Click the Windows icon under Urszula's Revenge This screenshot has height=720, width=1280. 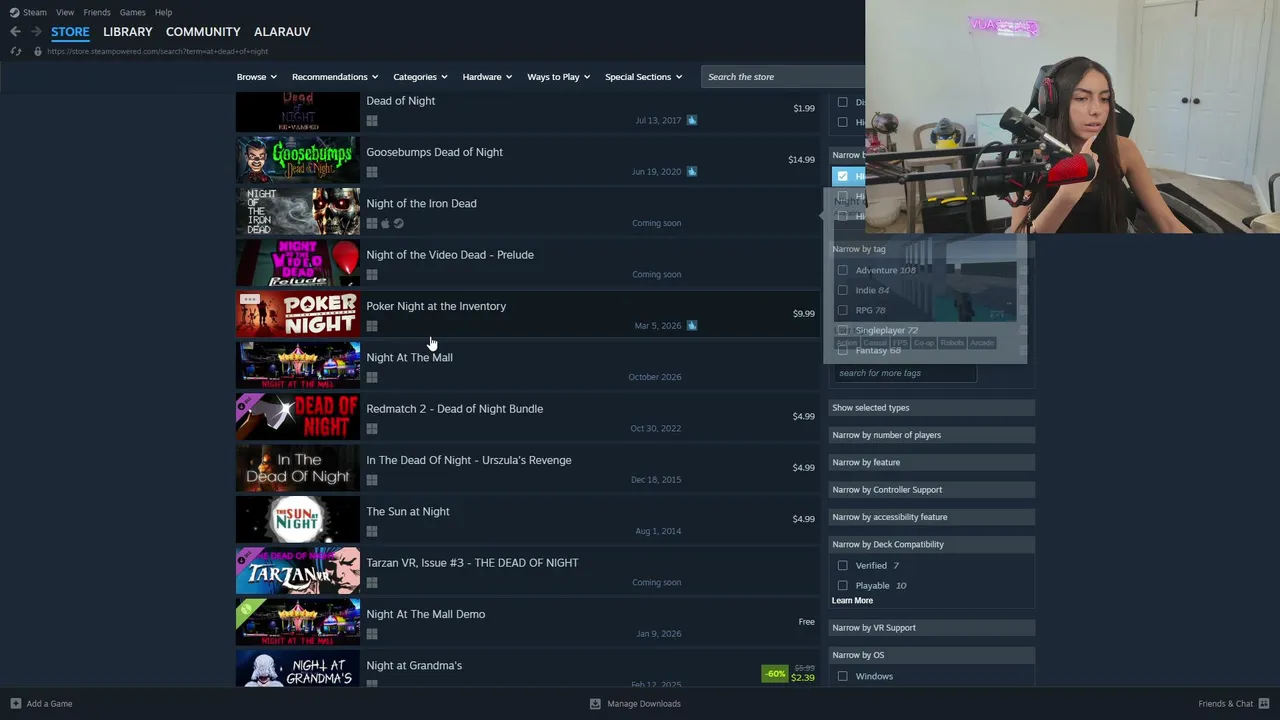pos(372,480)
